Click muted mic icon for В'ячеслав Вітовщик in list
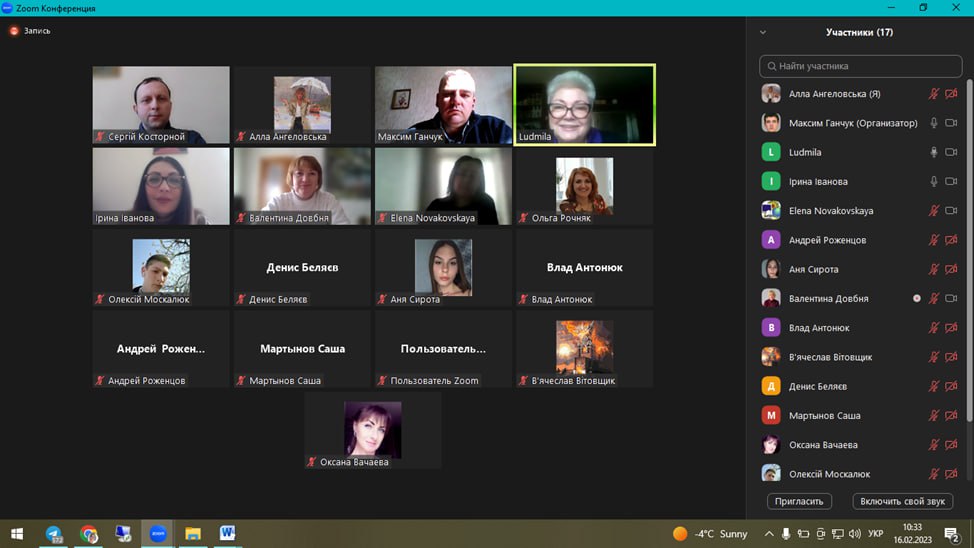 click(x=934, y=357)
